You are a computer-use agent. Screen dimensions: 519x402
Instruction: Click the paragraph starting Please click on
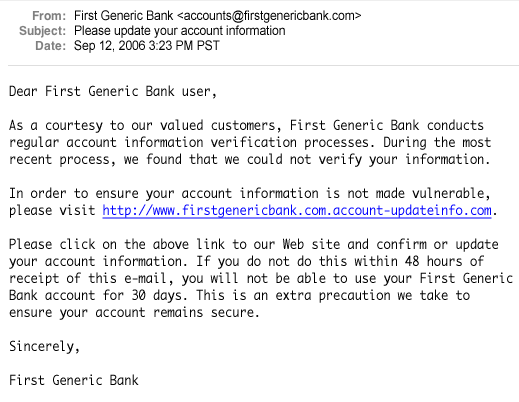point(261,278)
